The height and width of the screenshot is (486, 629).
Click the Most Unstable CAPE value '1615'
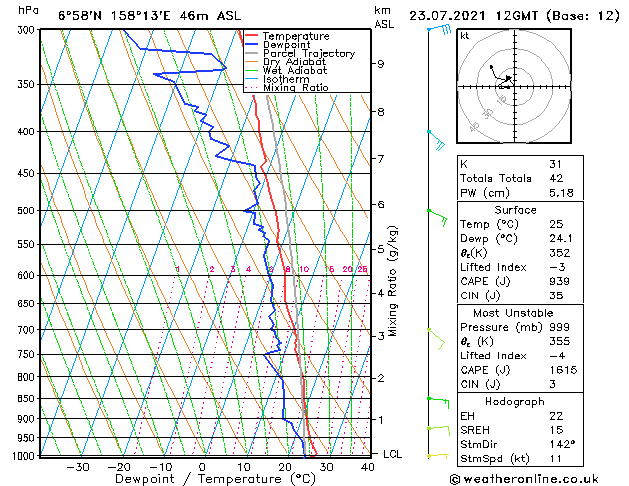(x=563, y=370)
